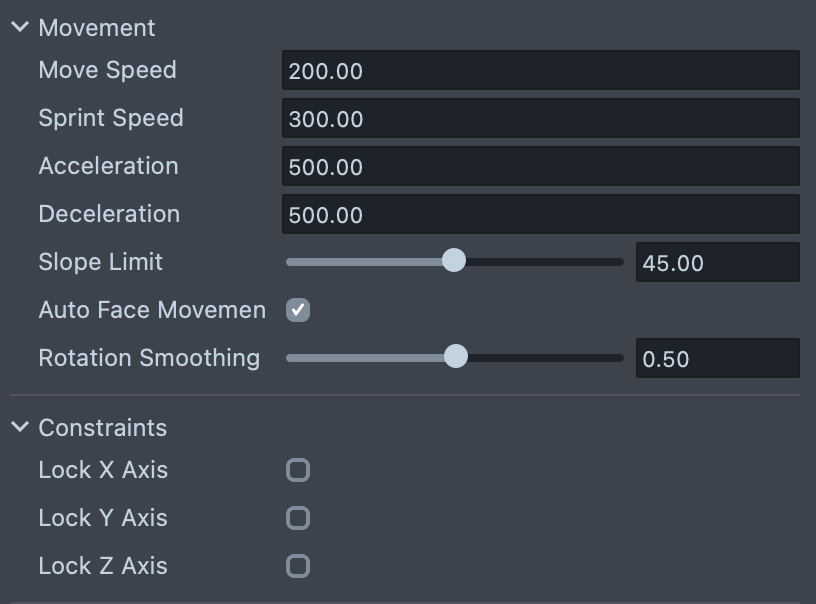
Task: Click the Rotation Smoothing slider handle
Action: (456, 357)
